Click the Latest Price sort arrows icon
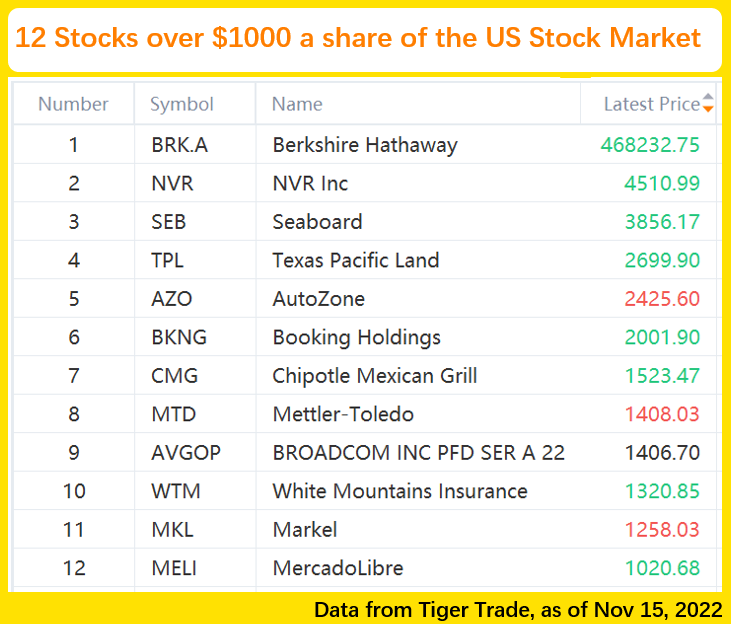The width and height of the screenshot is (731, 624). (708, 103)
